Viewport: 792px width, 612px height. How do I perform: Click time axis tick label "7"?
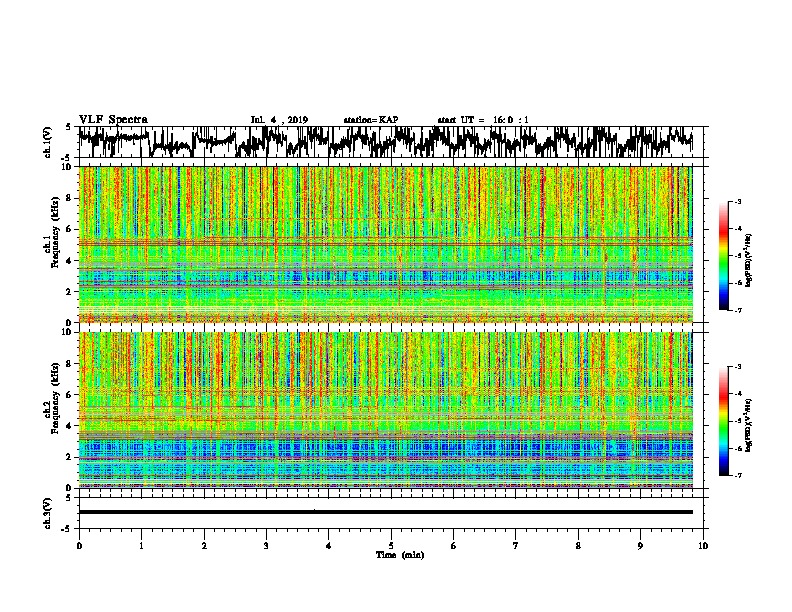coord(516,545)
